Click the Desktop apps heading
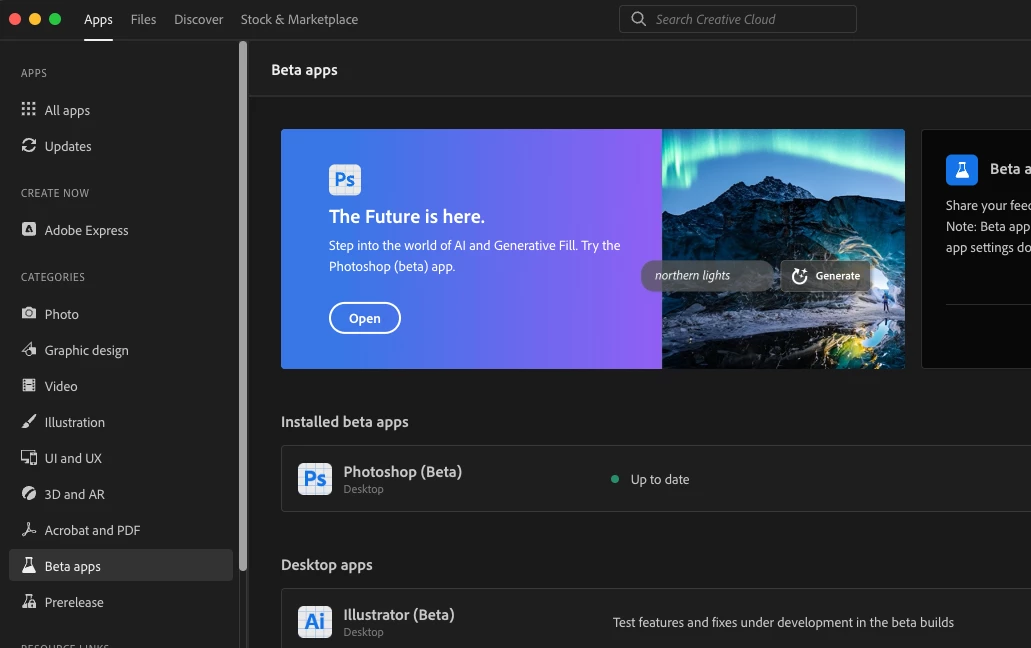Viewport: 1031px width, 648px height. click(x=326, y=565)
